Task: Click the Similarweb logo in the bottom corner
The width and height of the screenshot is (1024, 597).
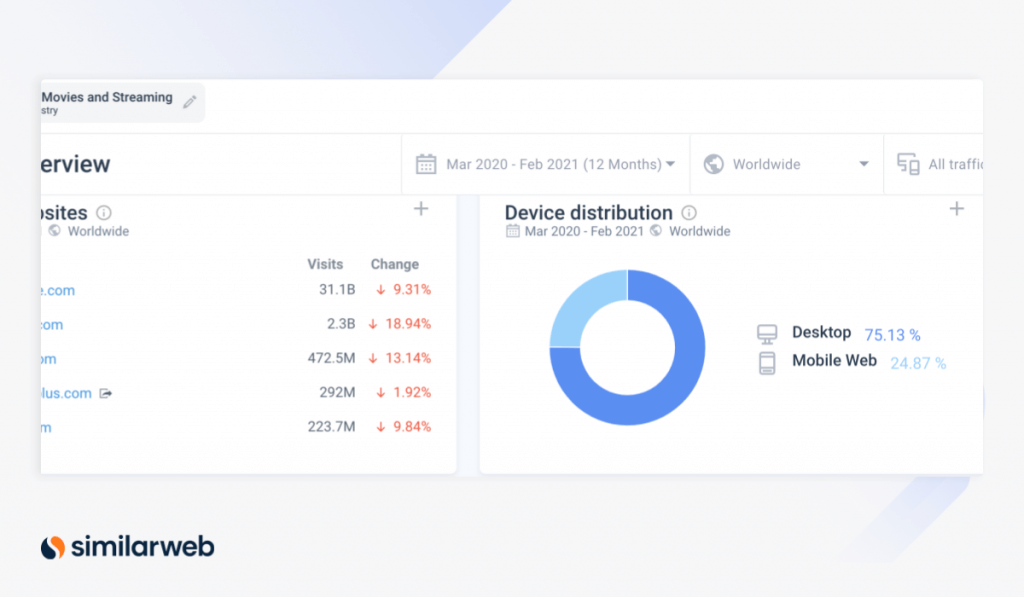Action: (126, 547)
